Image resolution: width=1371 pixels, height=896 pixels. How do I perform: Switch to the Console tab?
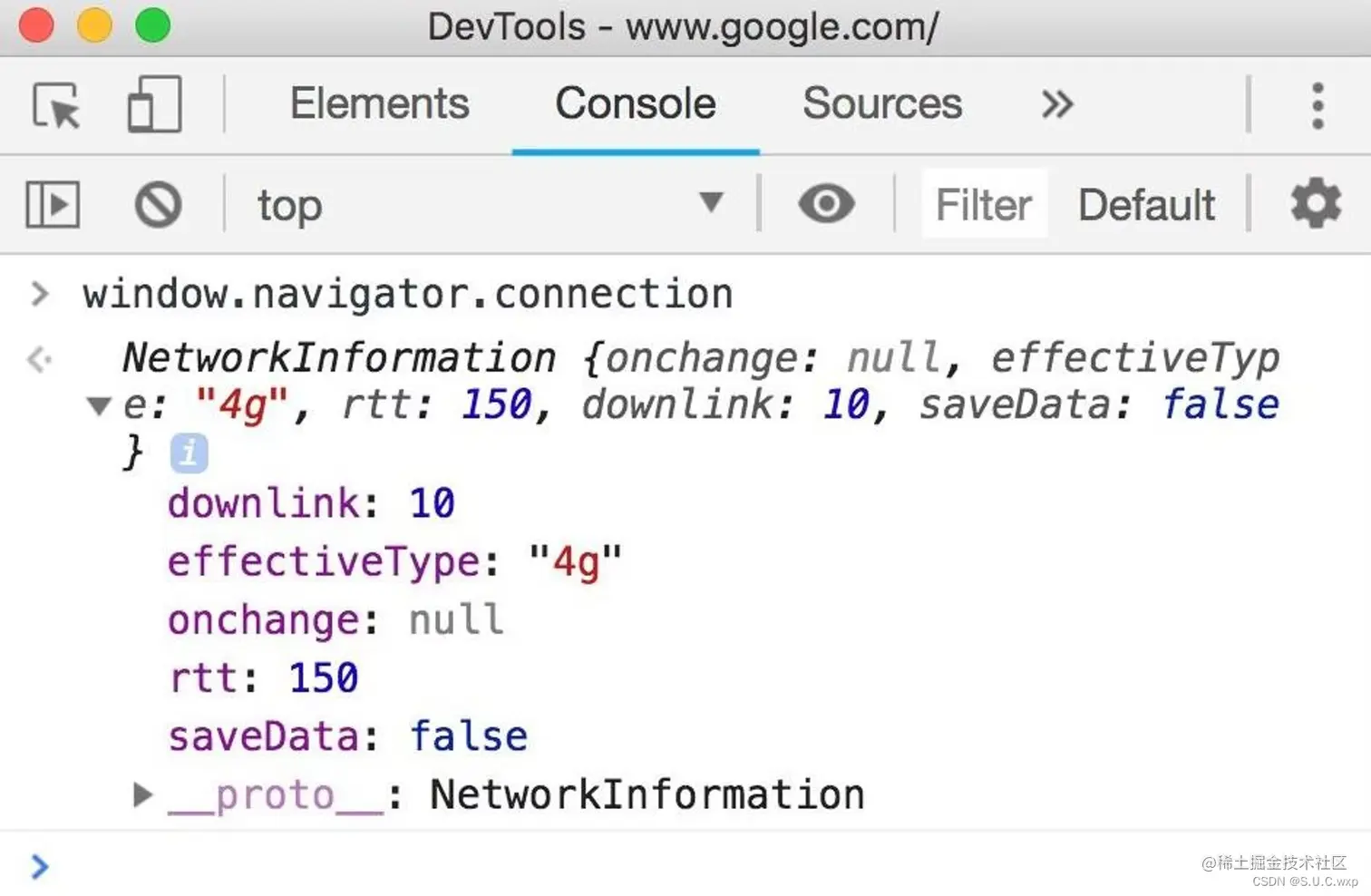[x=636, y=103]
